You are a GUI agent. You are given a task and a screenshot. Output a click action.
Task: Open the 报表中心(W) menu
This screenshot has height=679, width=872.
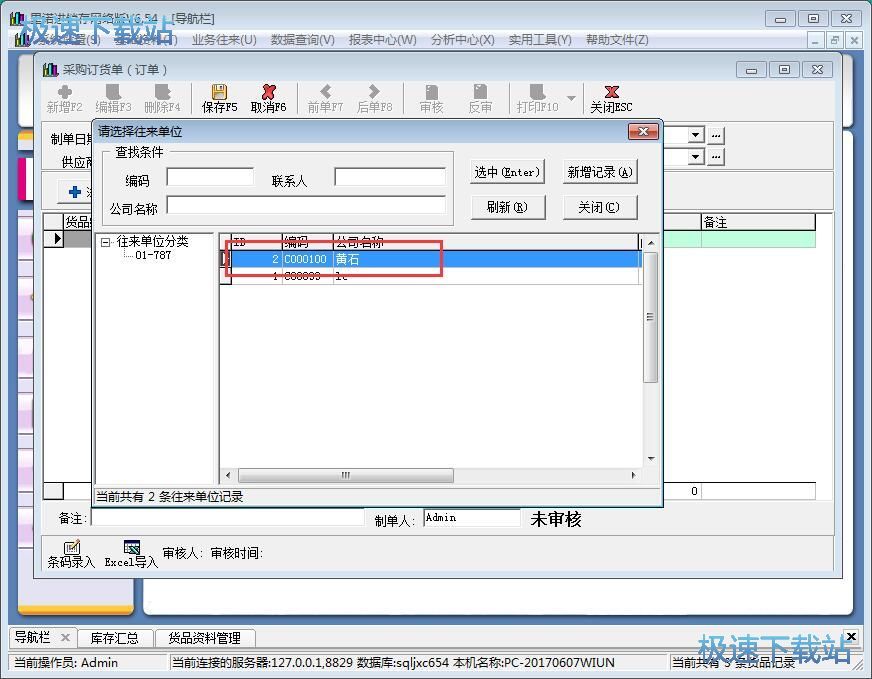click(383, 40)
